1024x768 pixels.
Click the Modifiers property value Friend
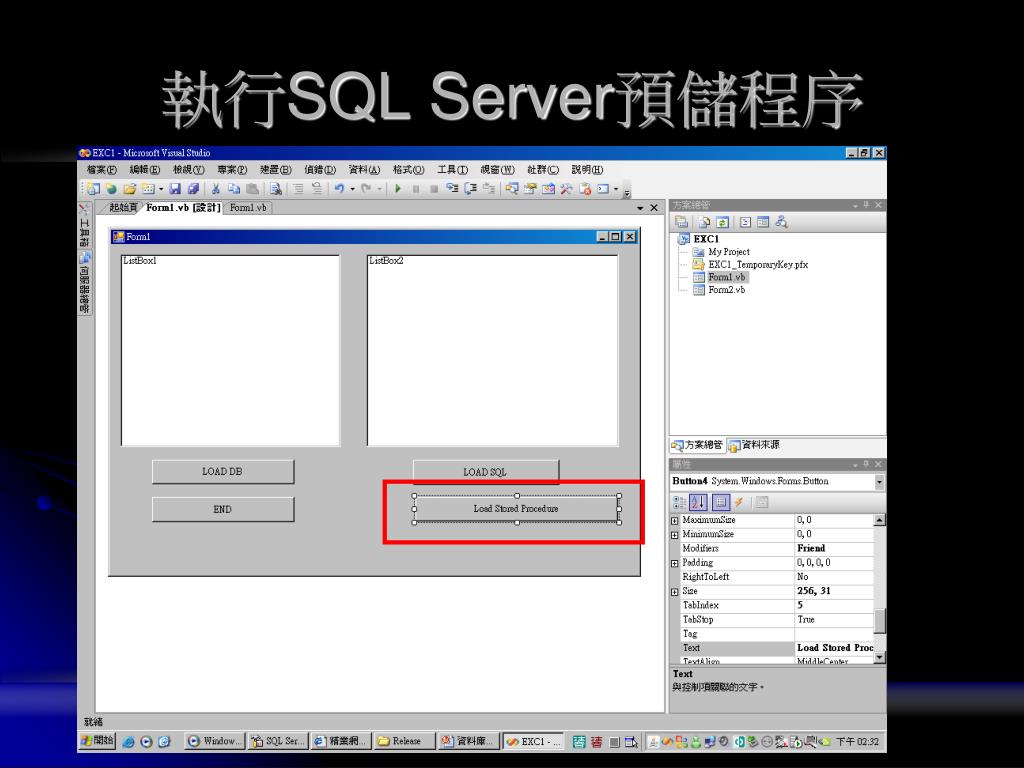click(x=834, y=549)
